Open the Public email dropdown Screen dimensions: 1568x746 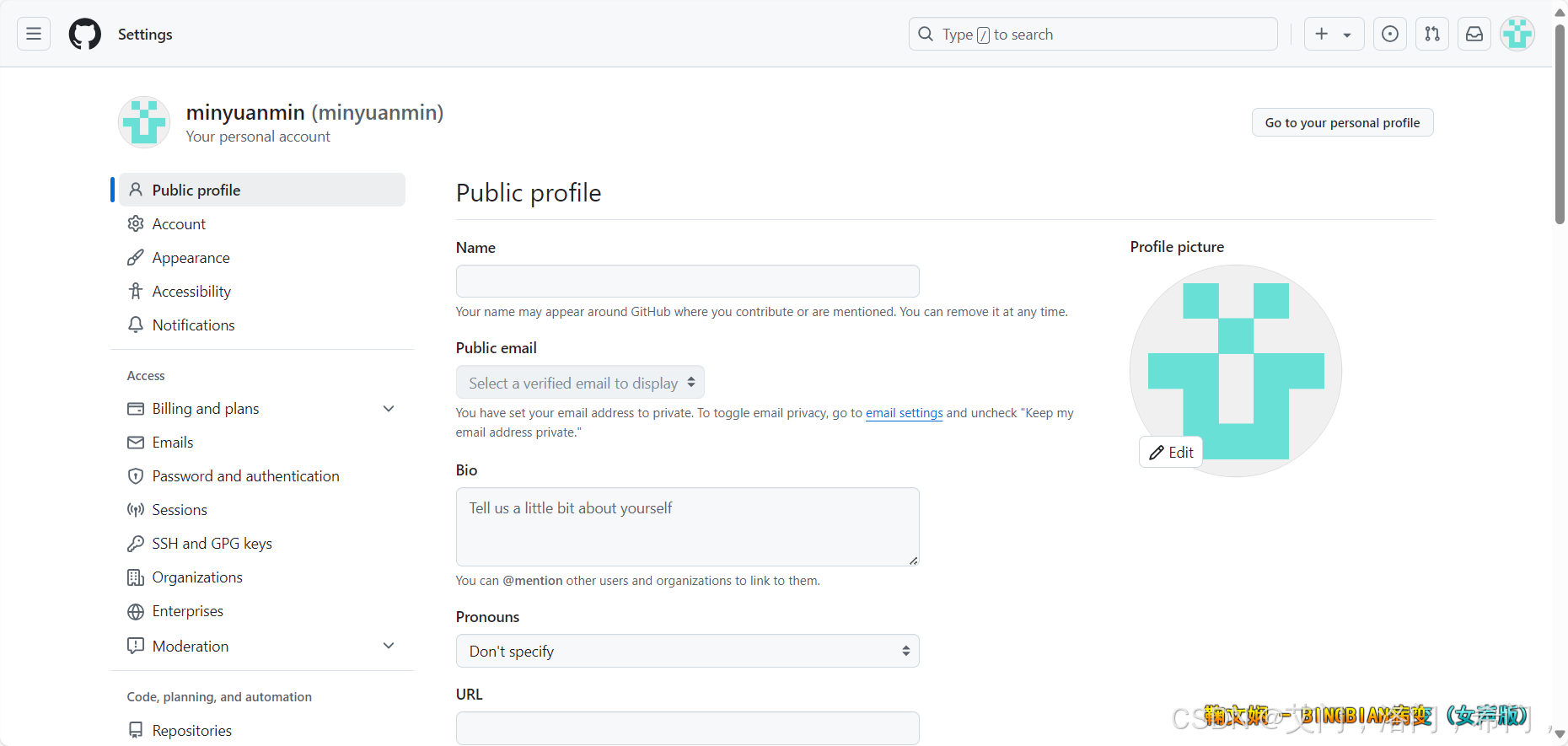(x=580, y=383)
